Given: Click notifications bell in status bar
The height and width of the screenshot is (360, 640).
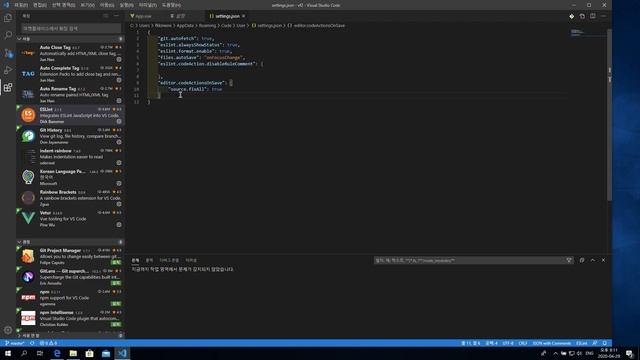Looking at the screenshot, I should 604,343.
